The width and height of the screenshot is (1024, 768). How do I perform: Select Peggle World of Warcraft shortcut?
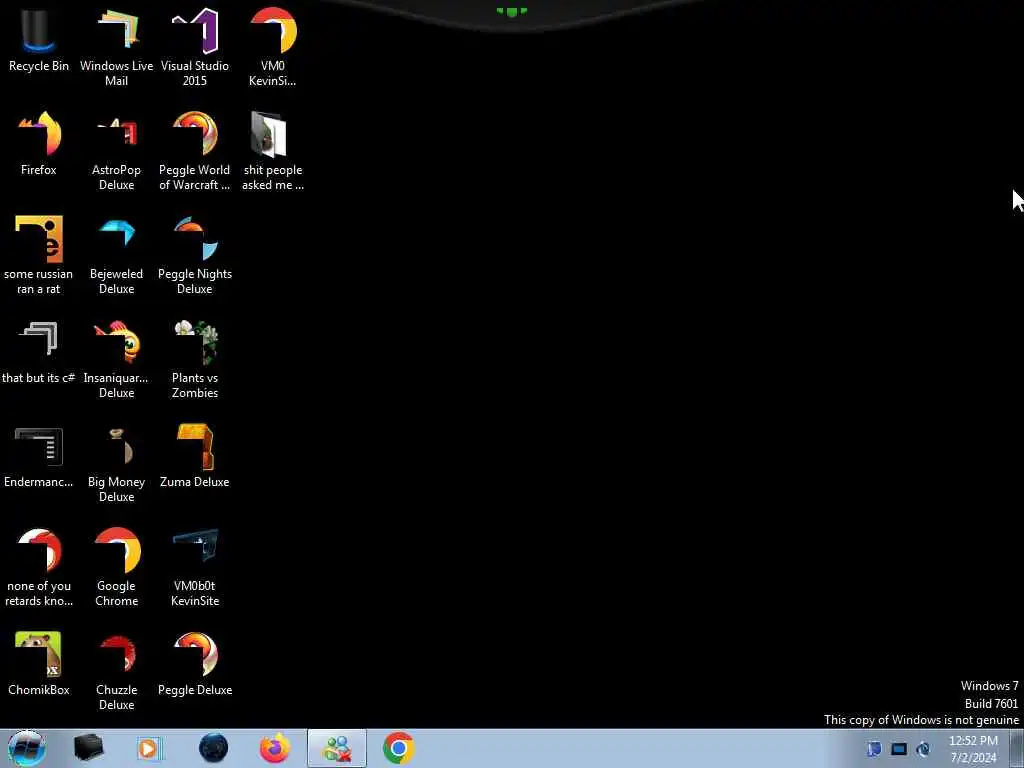coord(195,152)
